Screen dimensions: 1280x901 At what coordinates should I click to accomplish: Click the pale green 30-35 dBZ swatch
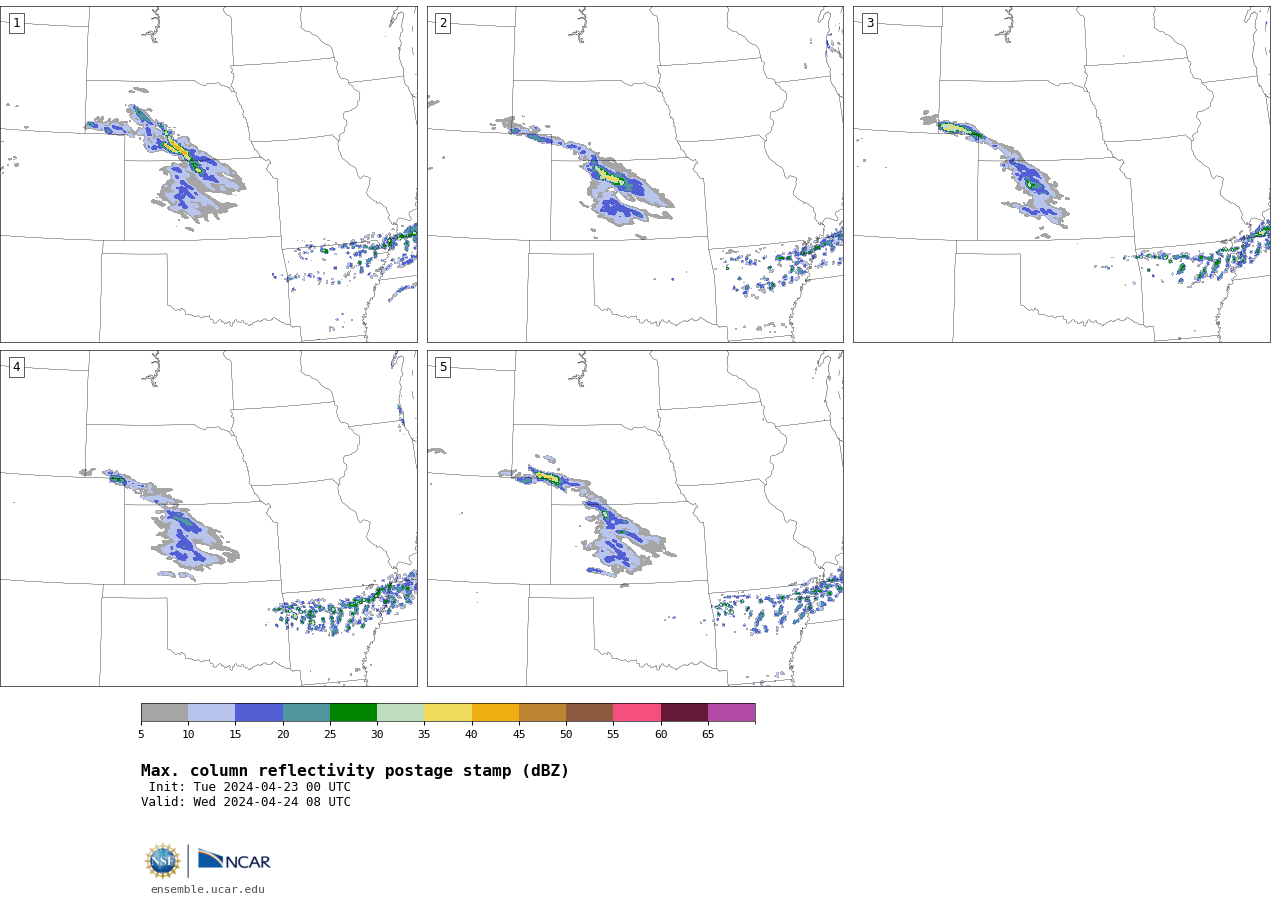click(400, 712)
